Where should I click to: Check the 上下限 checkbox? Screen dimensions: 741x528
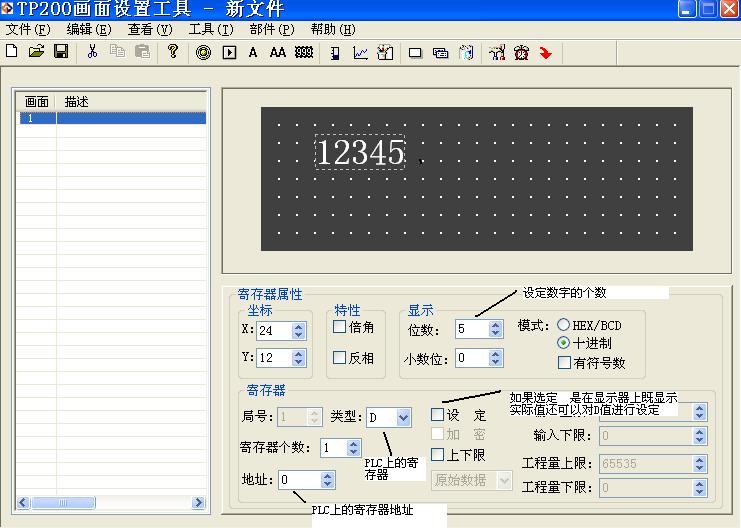[x=437, y=455]
